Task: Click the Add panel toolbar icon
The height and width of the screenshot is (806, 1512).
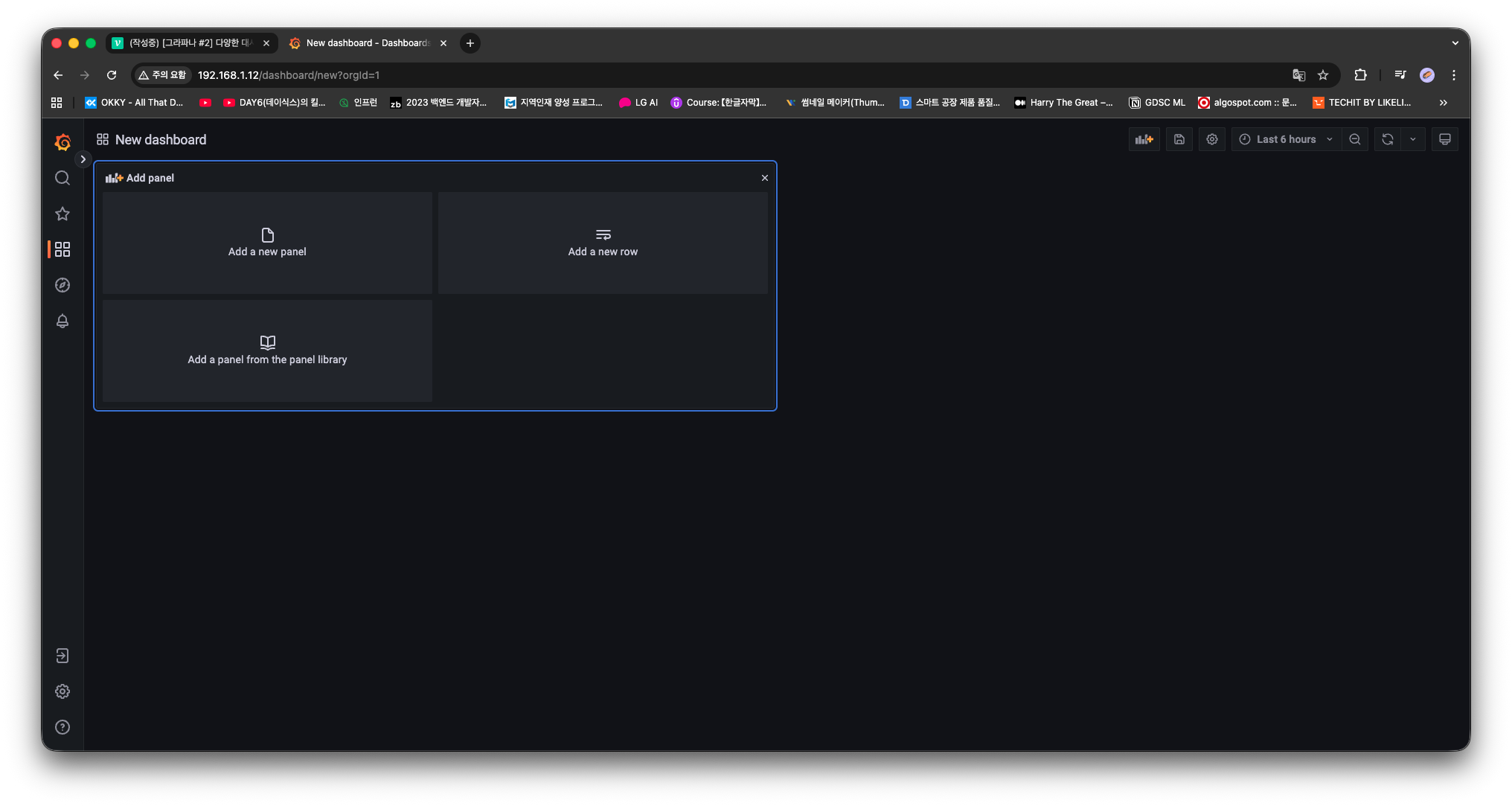Action: [x=1144, y=139]
